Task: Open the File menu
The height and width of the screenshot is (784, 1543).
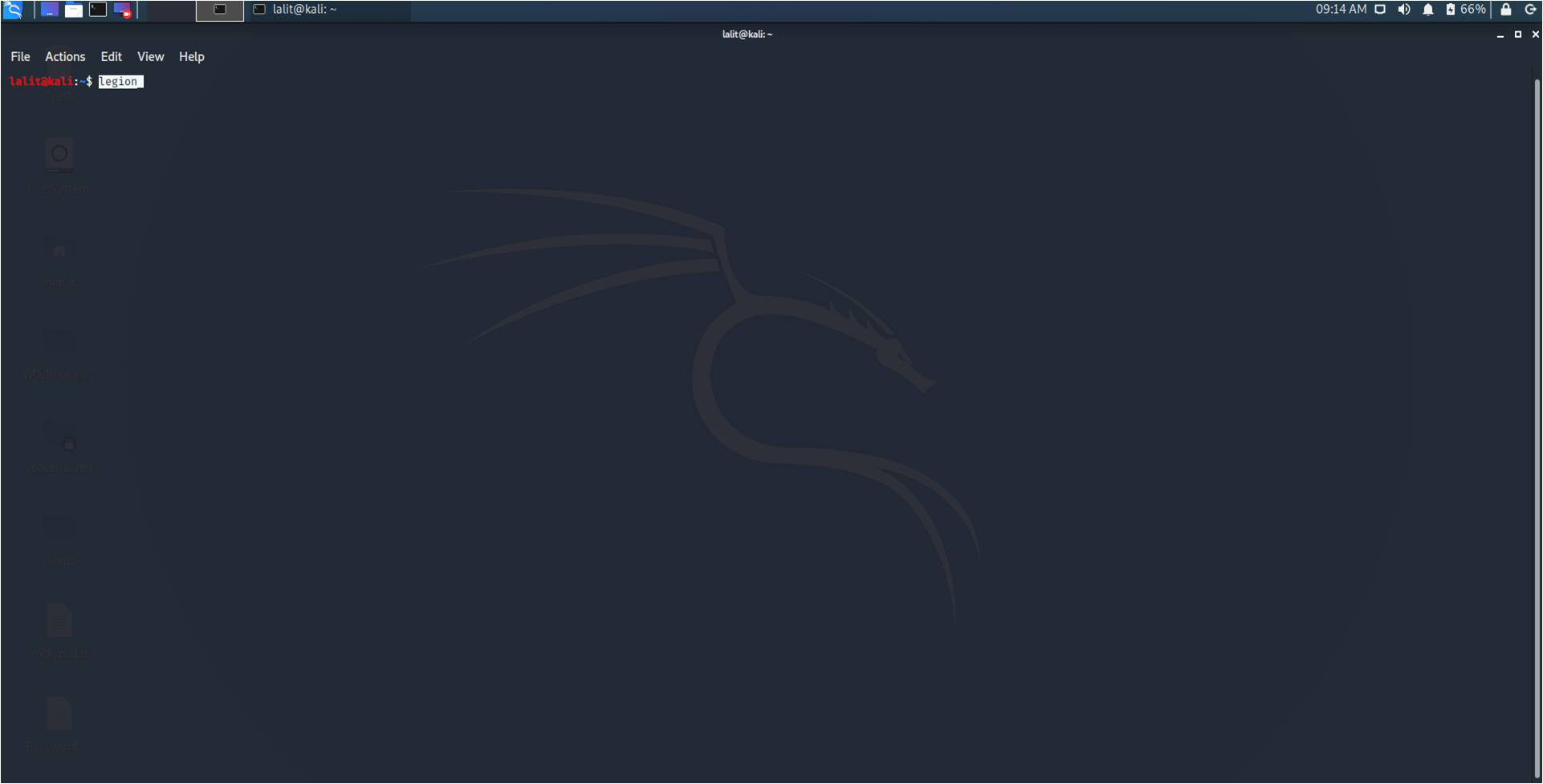Action: 20,57
